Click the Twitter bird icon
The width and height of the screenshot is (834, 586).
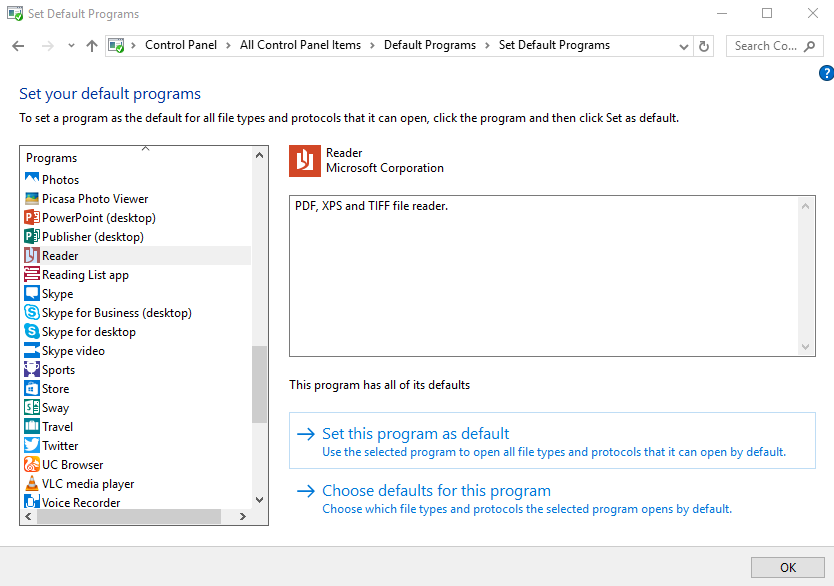point(32,445)
